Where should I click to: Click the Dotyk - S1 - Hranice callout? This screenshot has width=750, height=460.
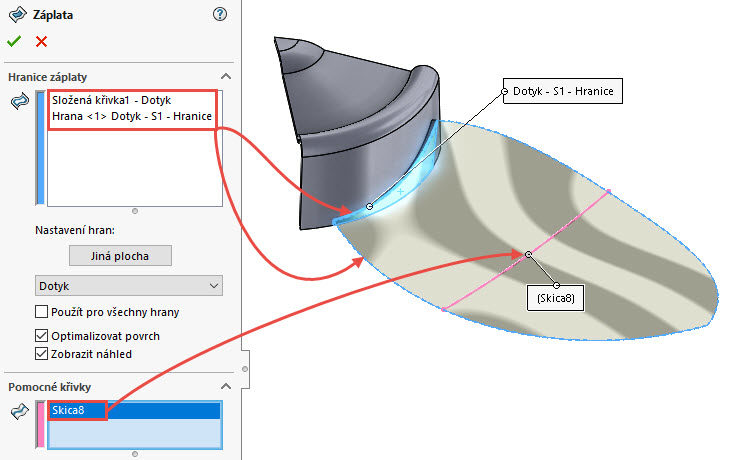point(563,91)
